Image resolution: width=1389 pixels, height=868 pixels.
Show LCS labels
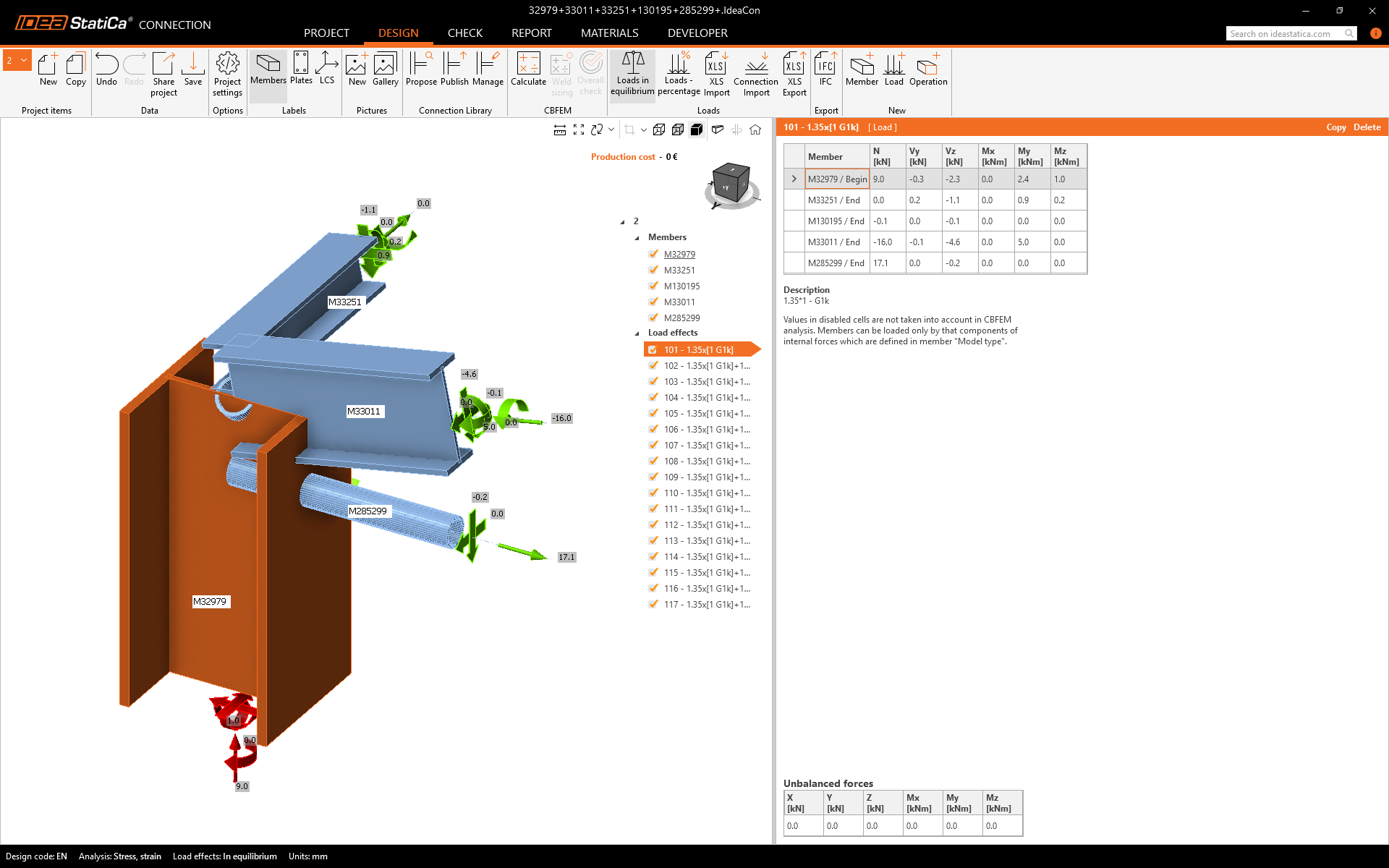point(327,69)
